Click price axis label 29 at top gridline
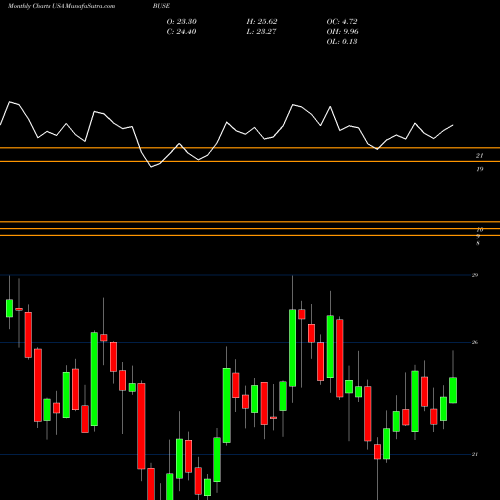500x500 pixels. tap(475, 275)
